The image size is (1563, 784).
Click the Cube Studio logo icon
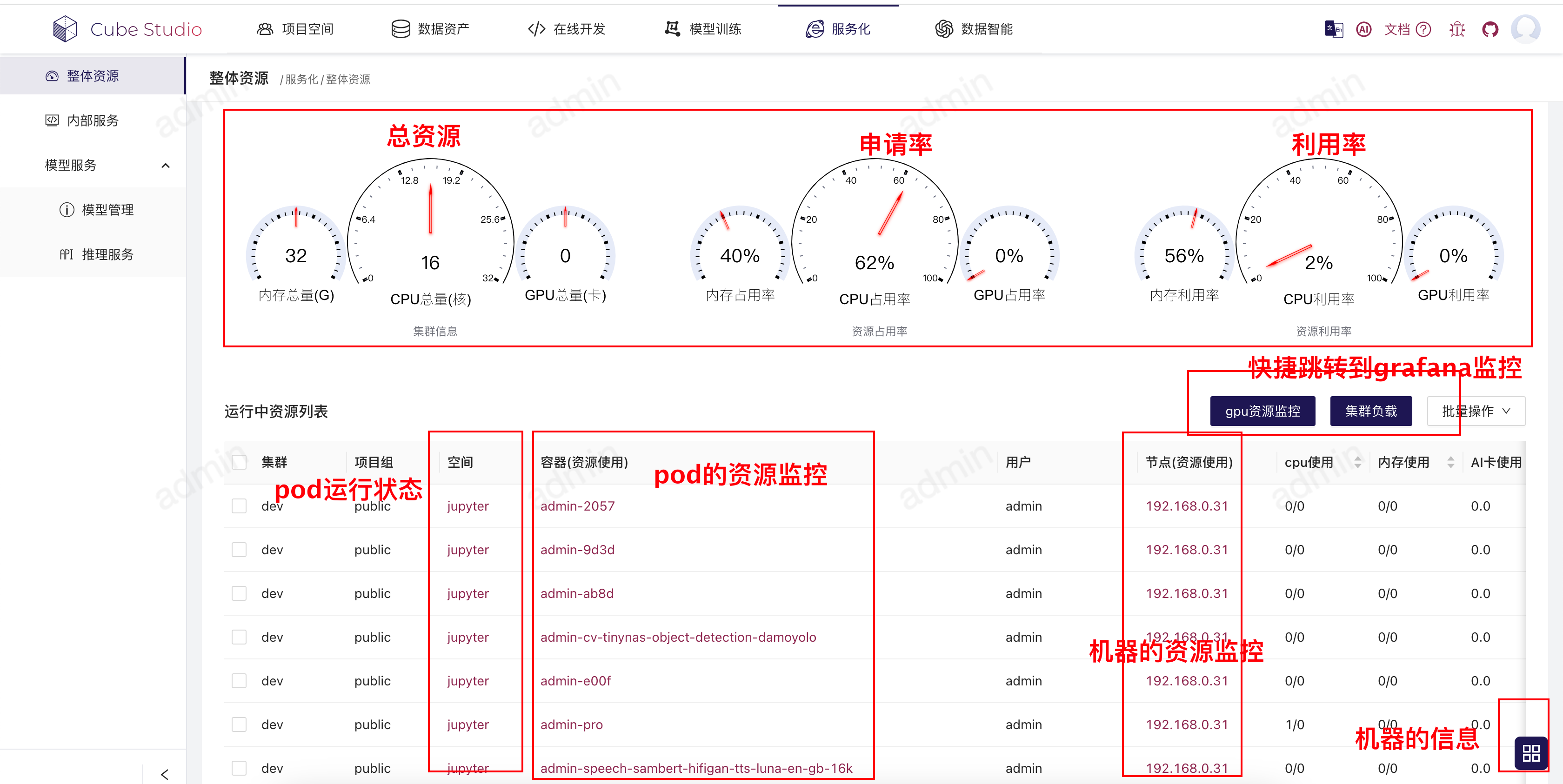click(x=65, y=28)
